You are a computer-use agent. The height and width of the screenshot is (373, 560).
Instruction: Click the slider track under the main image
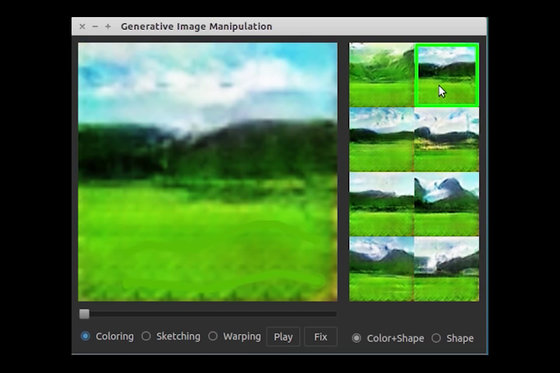pos(208,314)
